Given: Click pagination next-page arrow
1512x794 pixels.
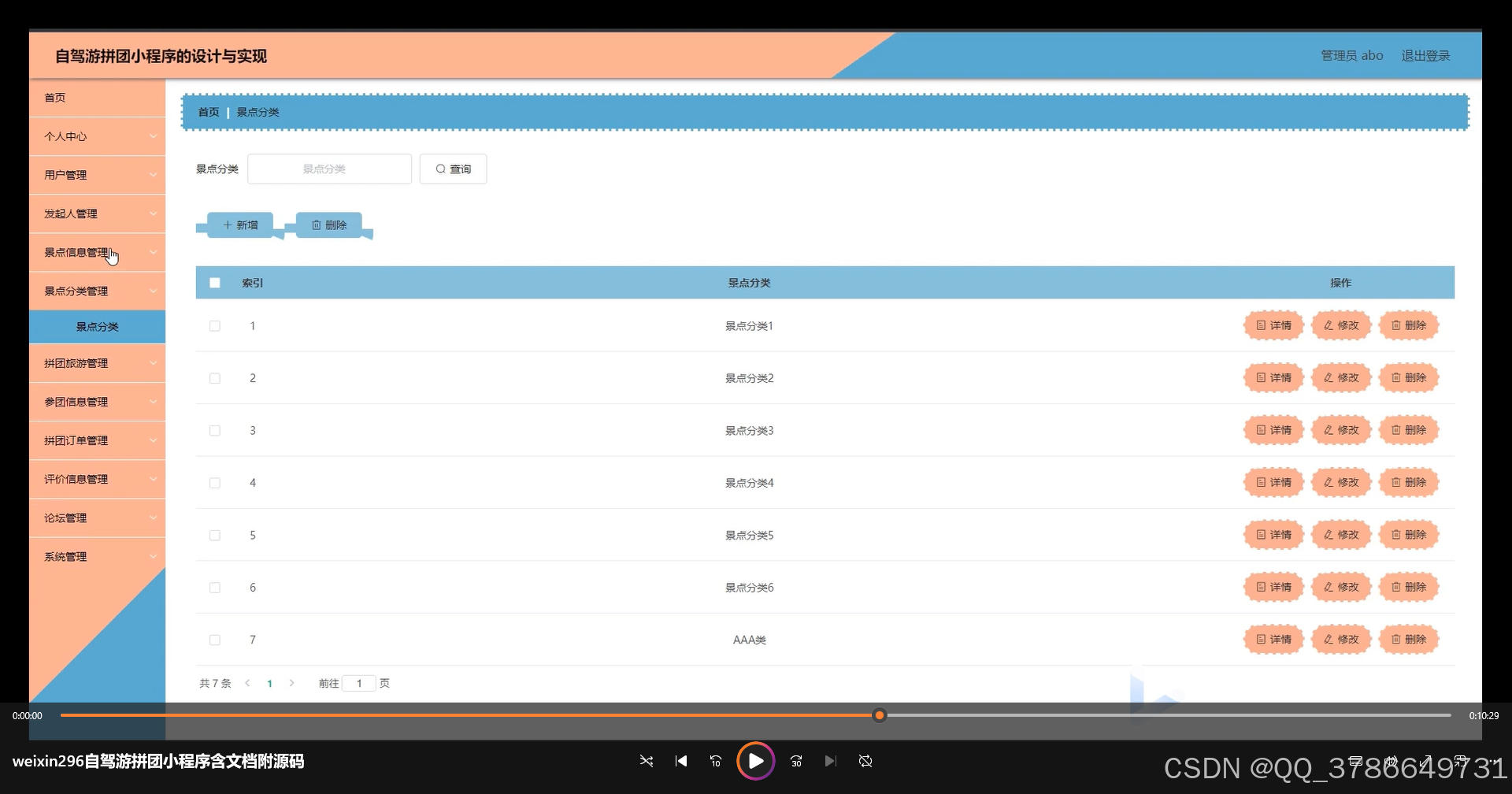Looking at the screenshot, I should [x=291, y=683].
